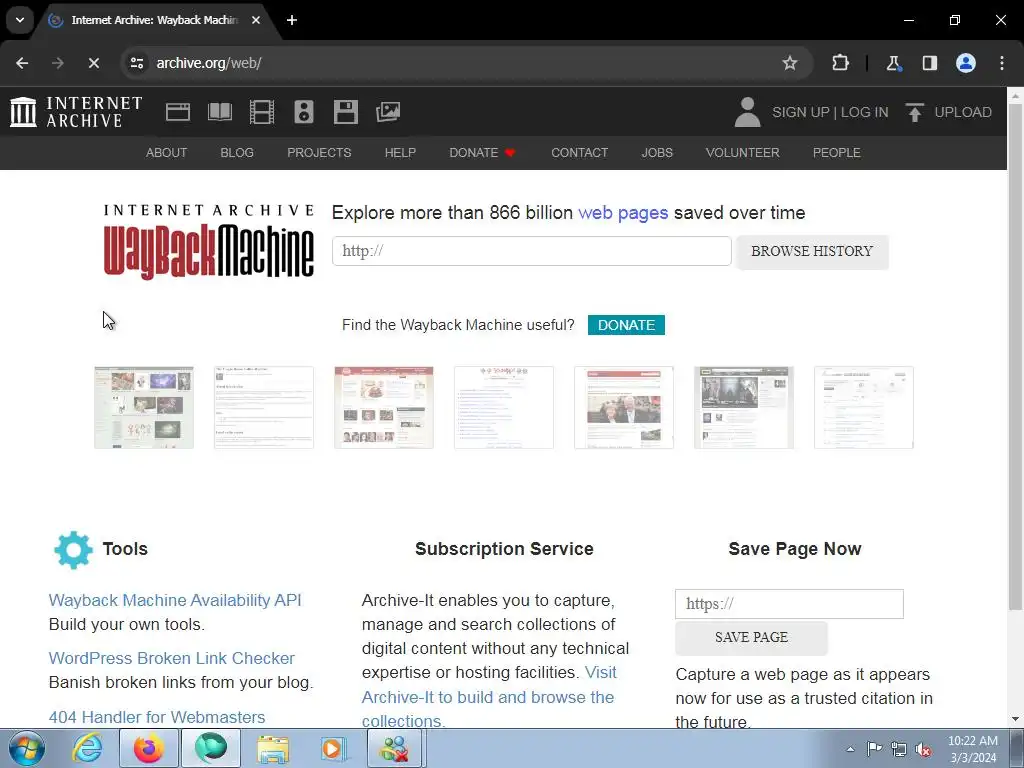Click the browser address bar URL

point(209,63)
